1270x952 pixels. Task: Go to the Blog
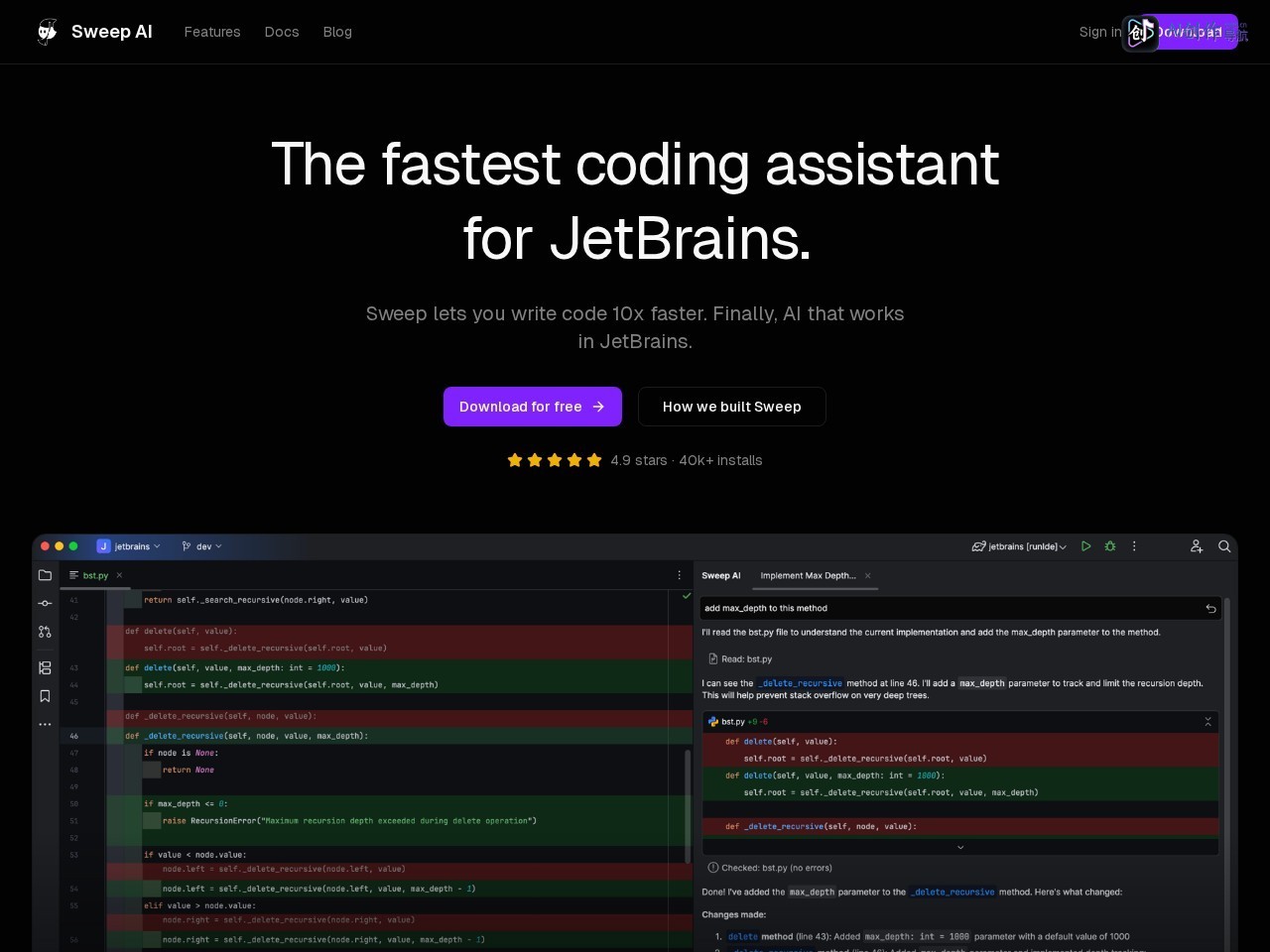(x=337, y=32)
